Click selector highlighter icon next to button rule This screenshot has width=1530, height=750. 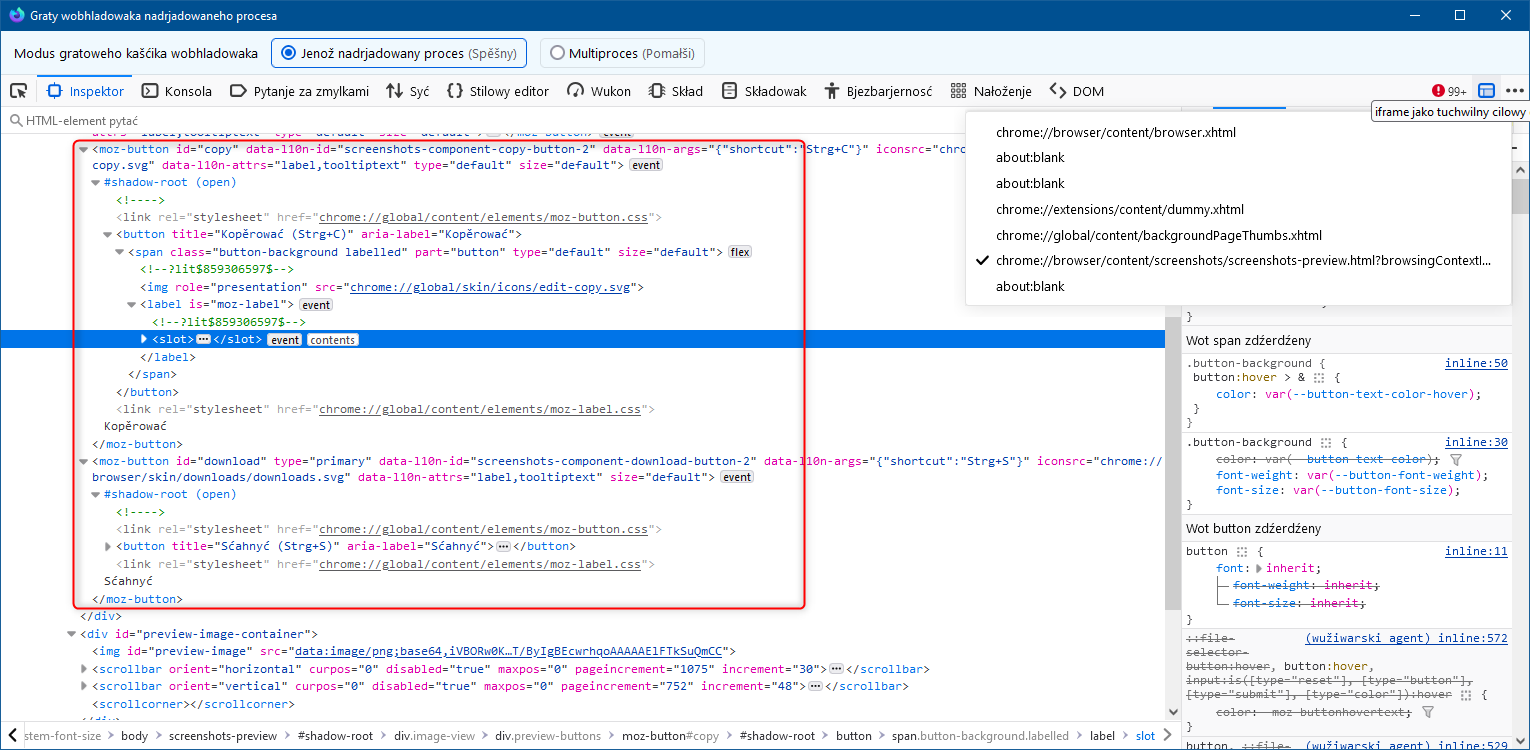click(x=1242, y=551)
